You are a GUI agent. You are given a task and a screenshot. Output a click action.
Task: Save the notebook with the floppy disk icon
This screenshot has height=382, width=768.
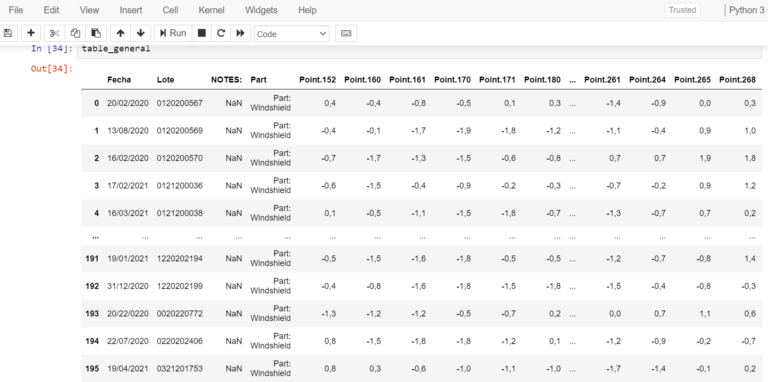8,33
